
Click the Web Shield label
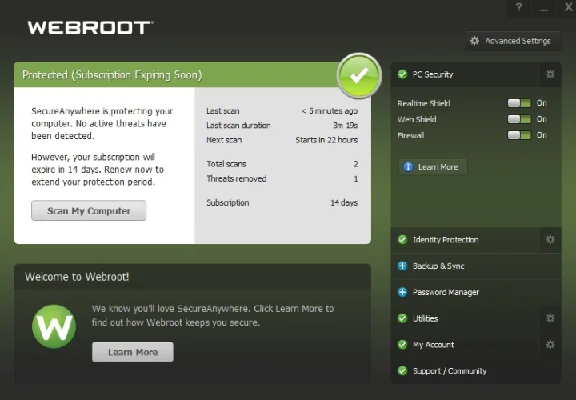[417, 119]
